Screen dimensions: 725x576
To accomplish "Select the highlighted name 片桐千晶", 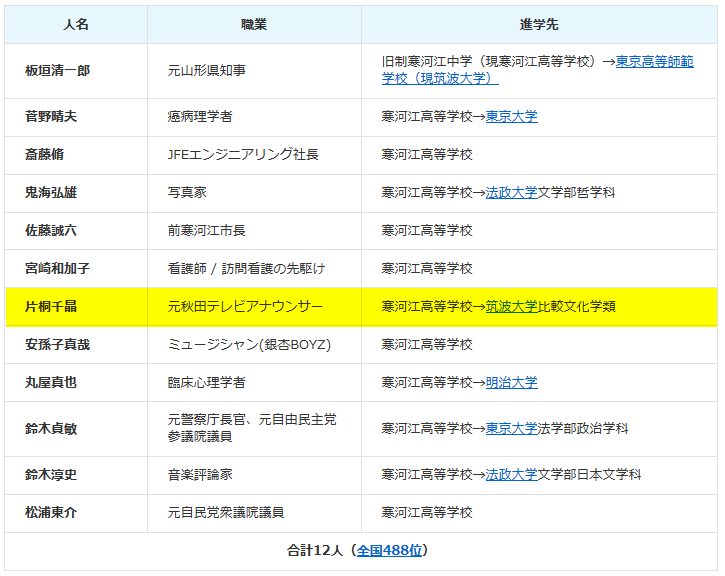I will pyautogui.click(x=51, y=306).
